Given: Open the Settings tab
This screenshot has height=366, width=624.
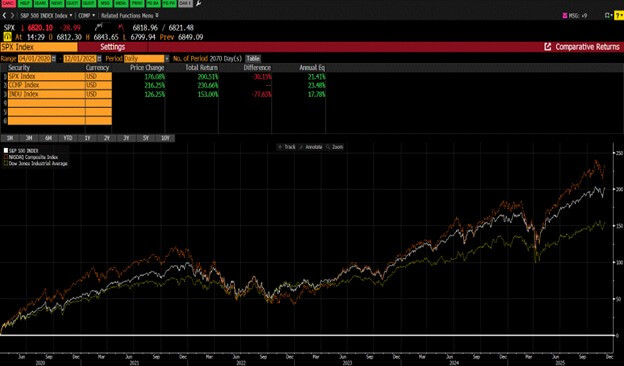Looking at the screenshot, I should pyautogui.click(x=113, y=47).
